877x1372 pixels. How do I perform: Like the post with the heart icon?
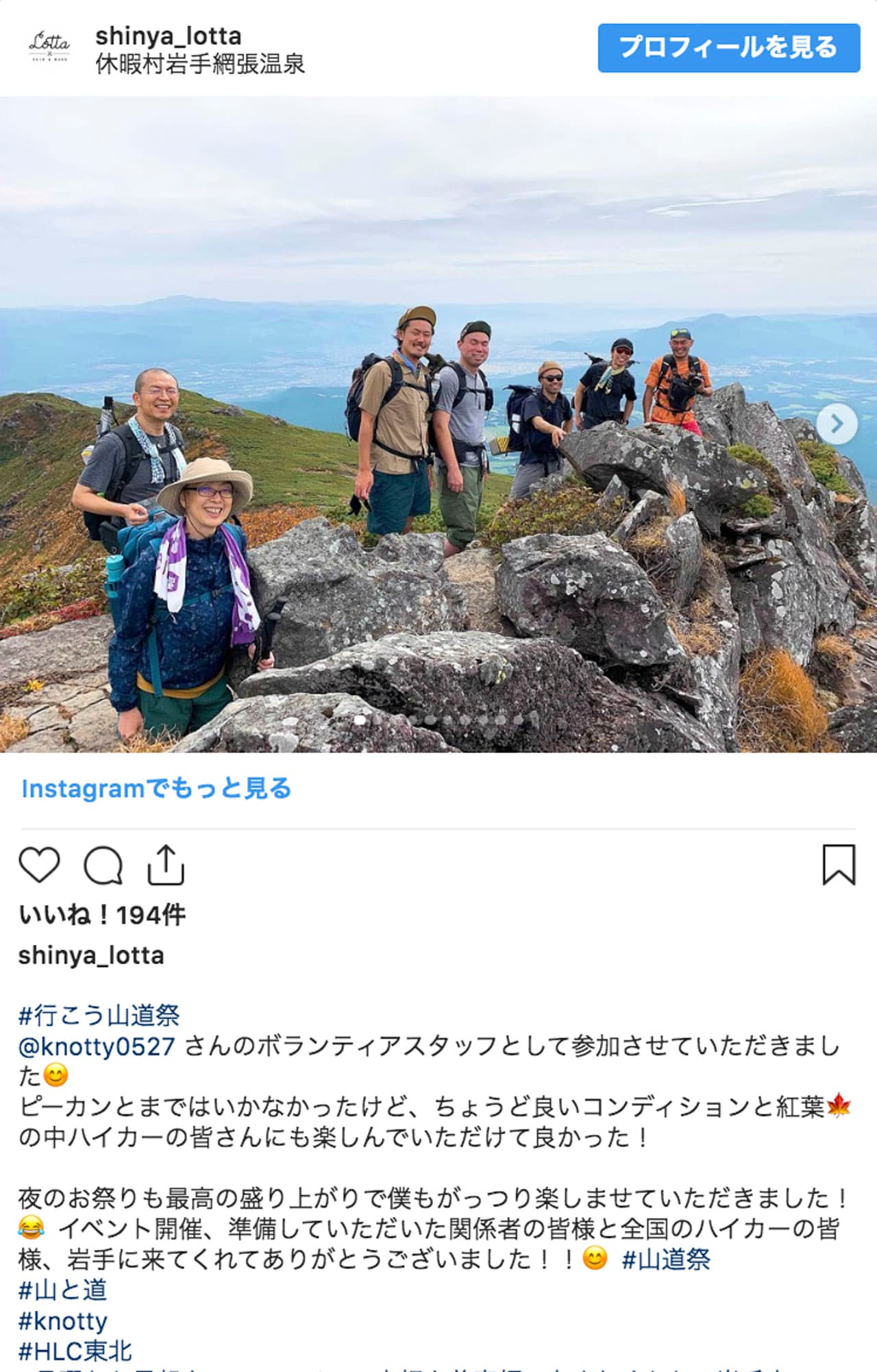click(39, 865)
